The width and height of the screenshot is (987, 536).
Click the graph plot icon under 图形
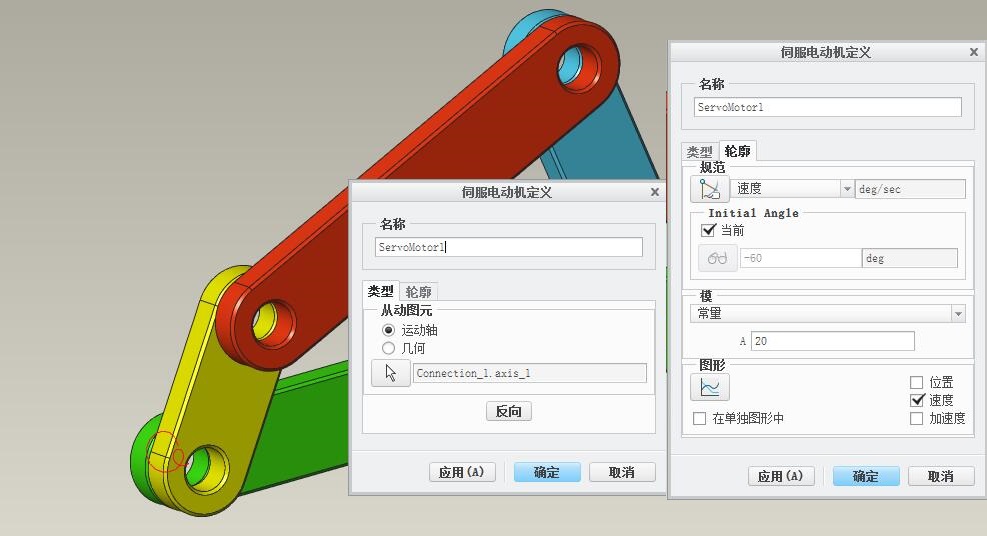[710, 387]
